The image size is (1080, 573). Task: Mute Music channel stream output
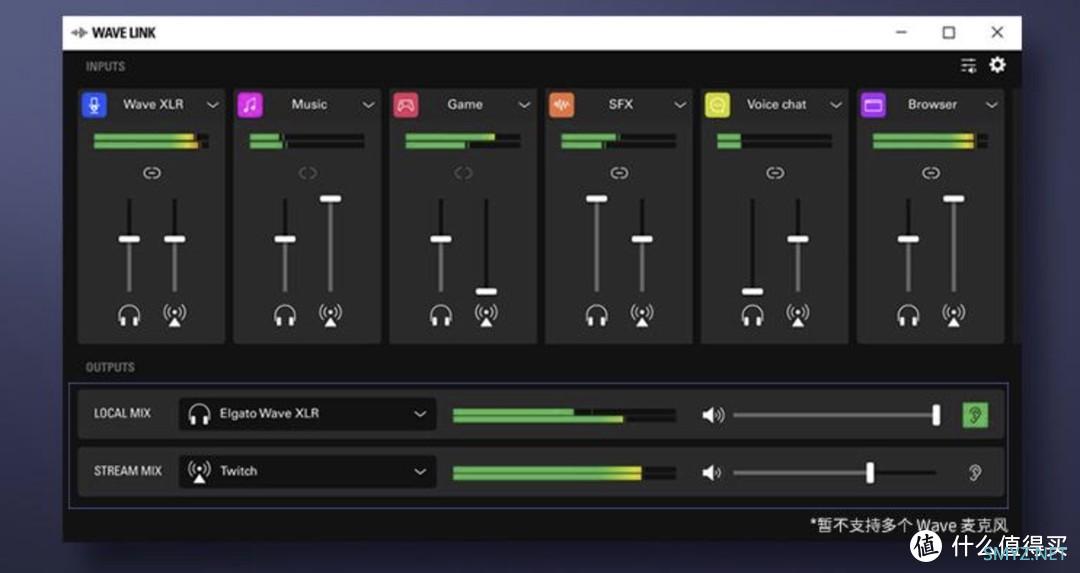pos(330,315)
